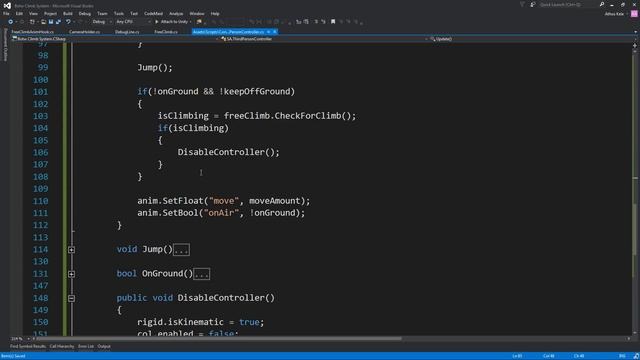Switch to the CameraHolder.cs tab

(x=84, y=32)
